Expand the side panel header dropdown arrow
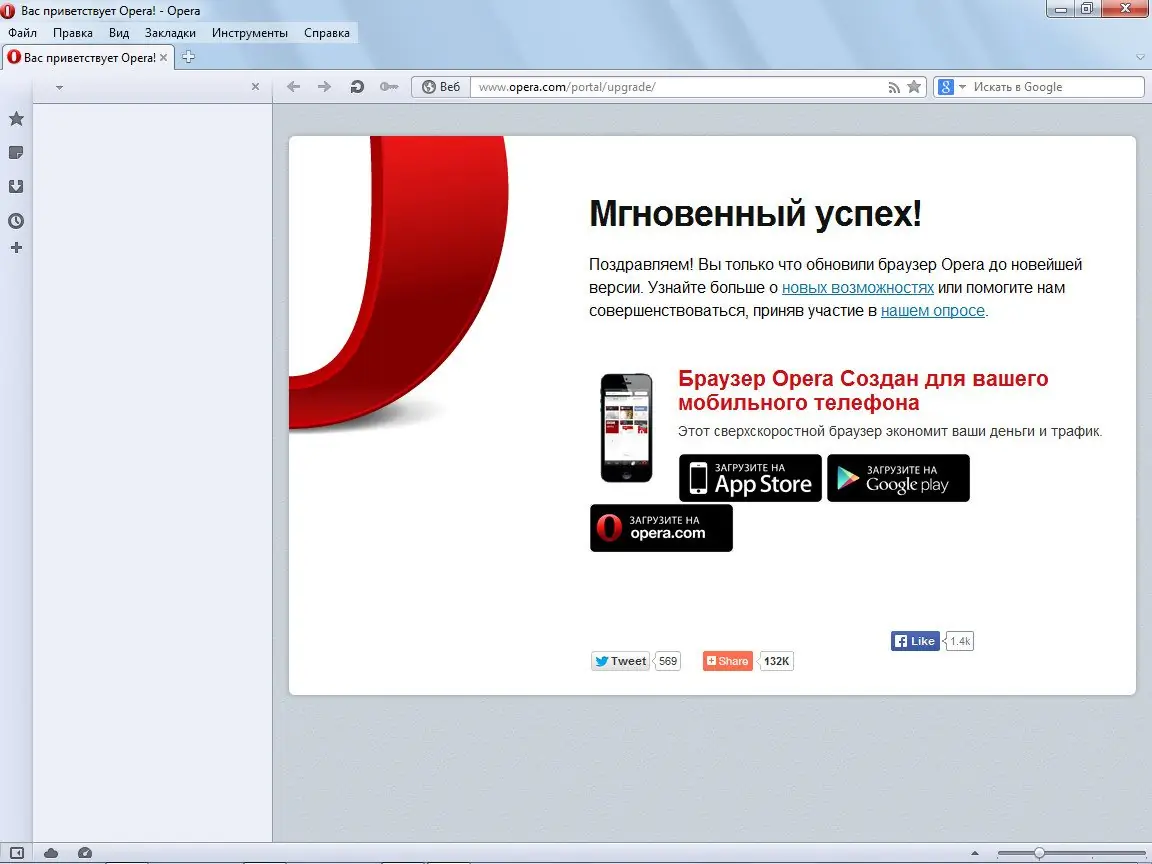 pos(60,87)
